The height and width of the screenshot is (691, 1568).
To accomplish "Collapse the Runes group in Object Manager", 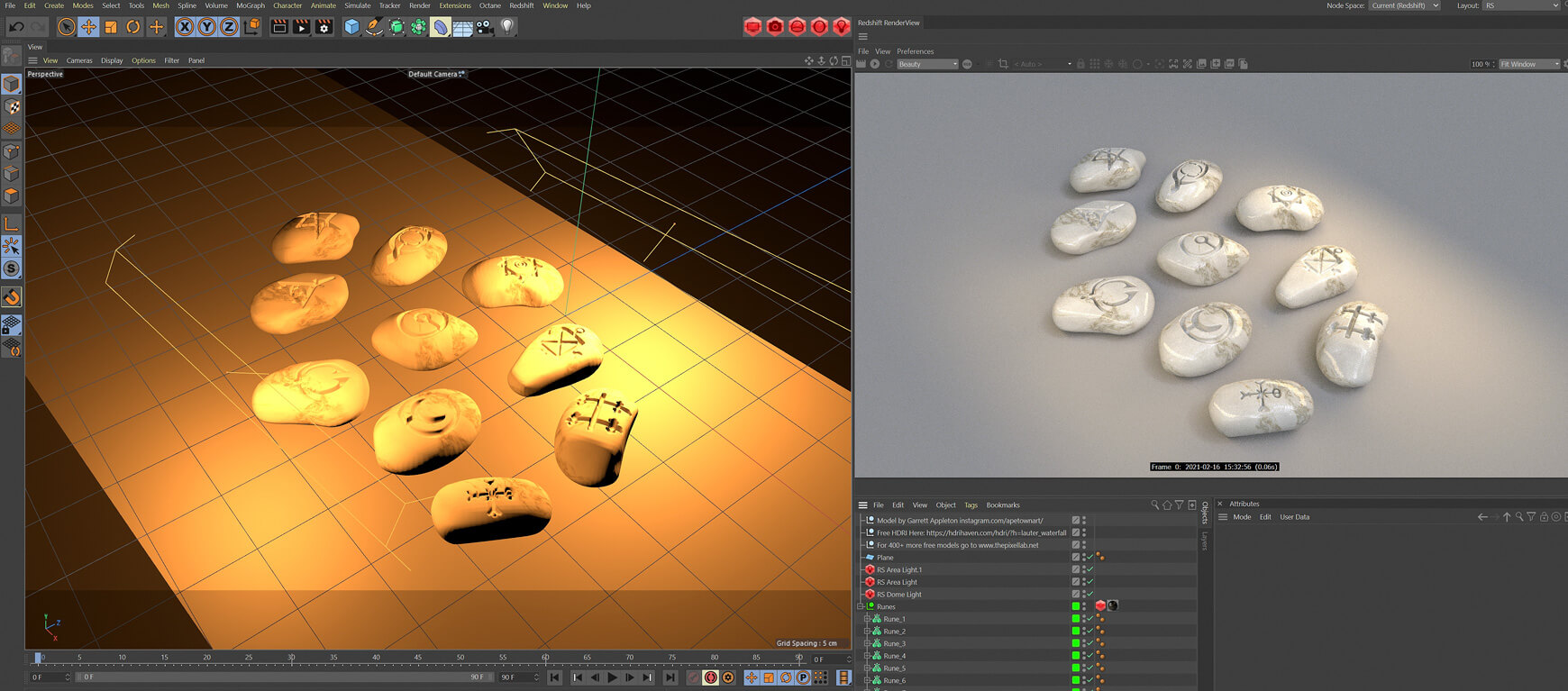I will (860, 606).
